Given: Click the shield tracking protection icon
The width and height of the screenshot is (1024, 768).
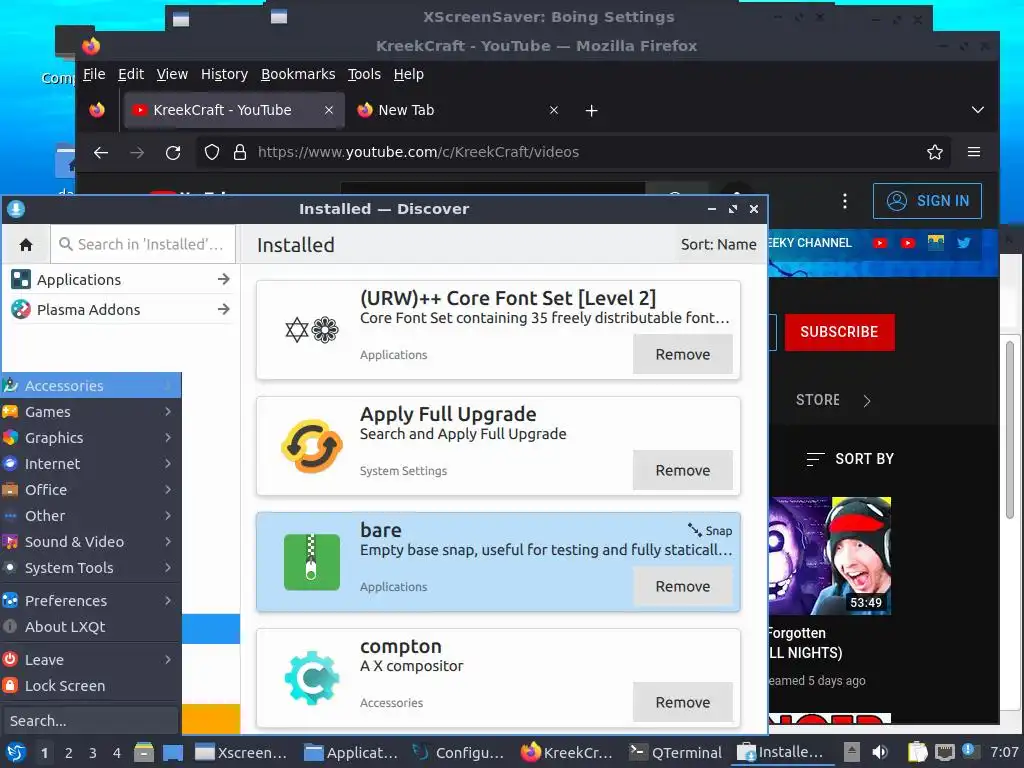Looking at the screenshot, I should [212, 152].
